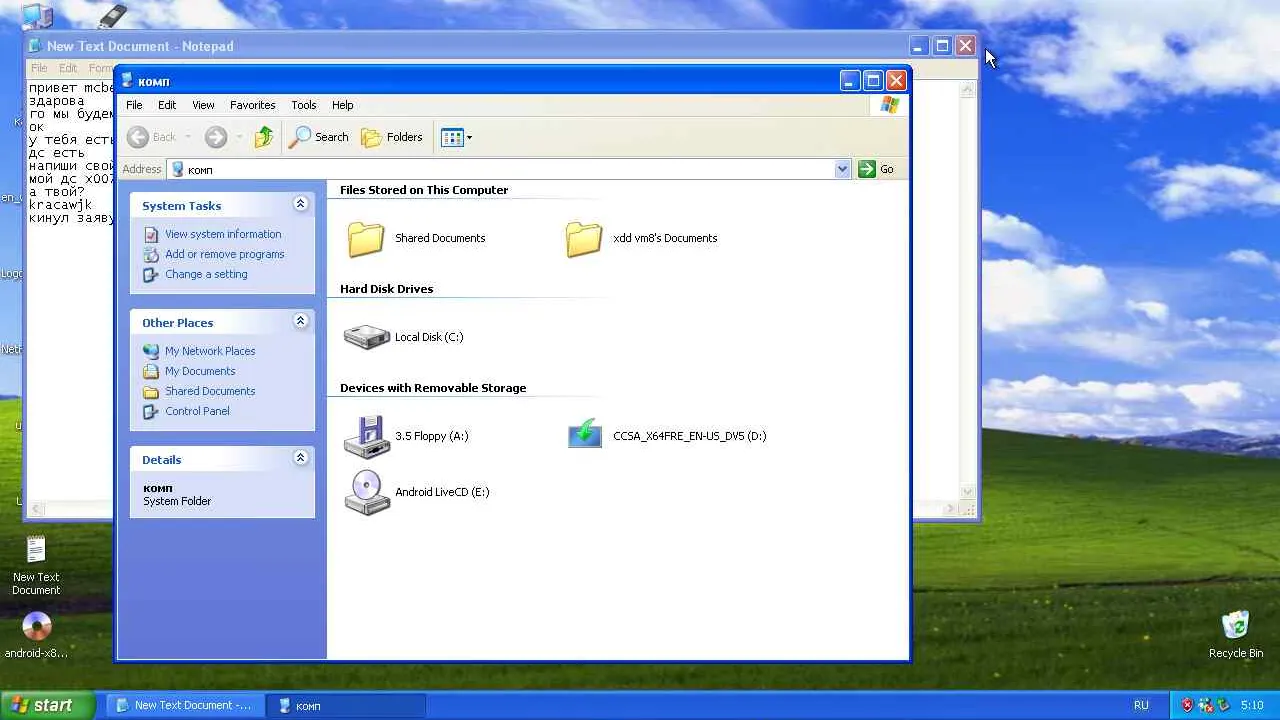Click the Change a setting link
Viewport: 1280px width, 720px height.
[x=206, y=274]
